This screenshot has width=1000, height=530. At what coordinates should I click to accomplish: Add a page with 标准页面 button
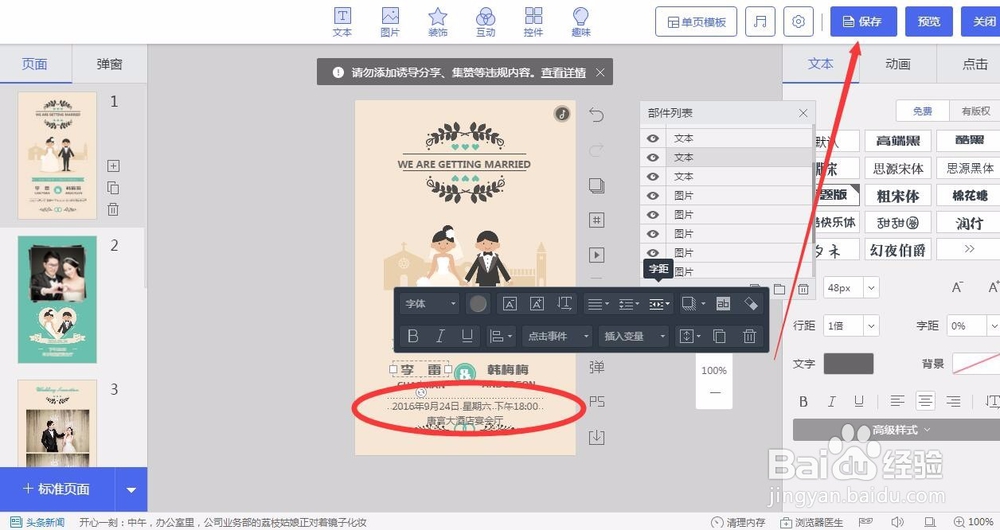(x=57, y=490)
